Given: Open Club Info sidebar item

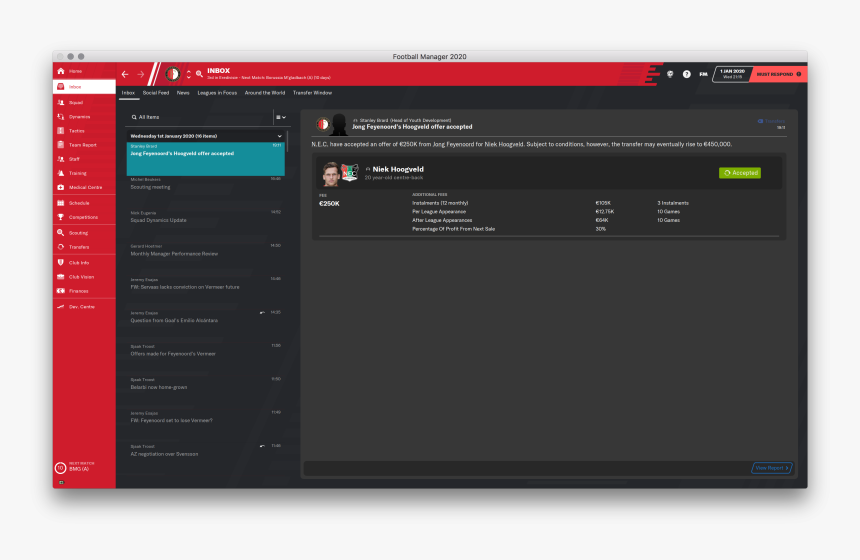Looking at the screenshot, I should coord(84,263).
